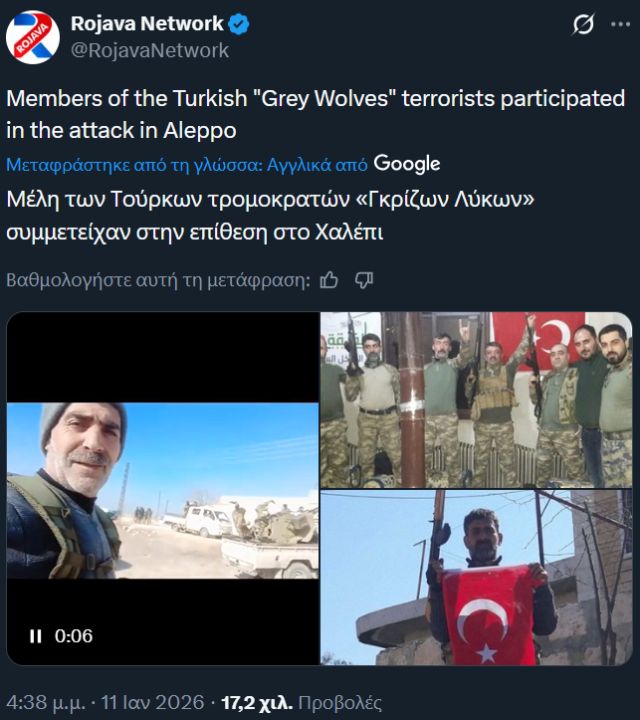
Task: Click the Greek translated tweet text
Action: (270, 216)
